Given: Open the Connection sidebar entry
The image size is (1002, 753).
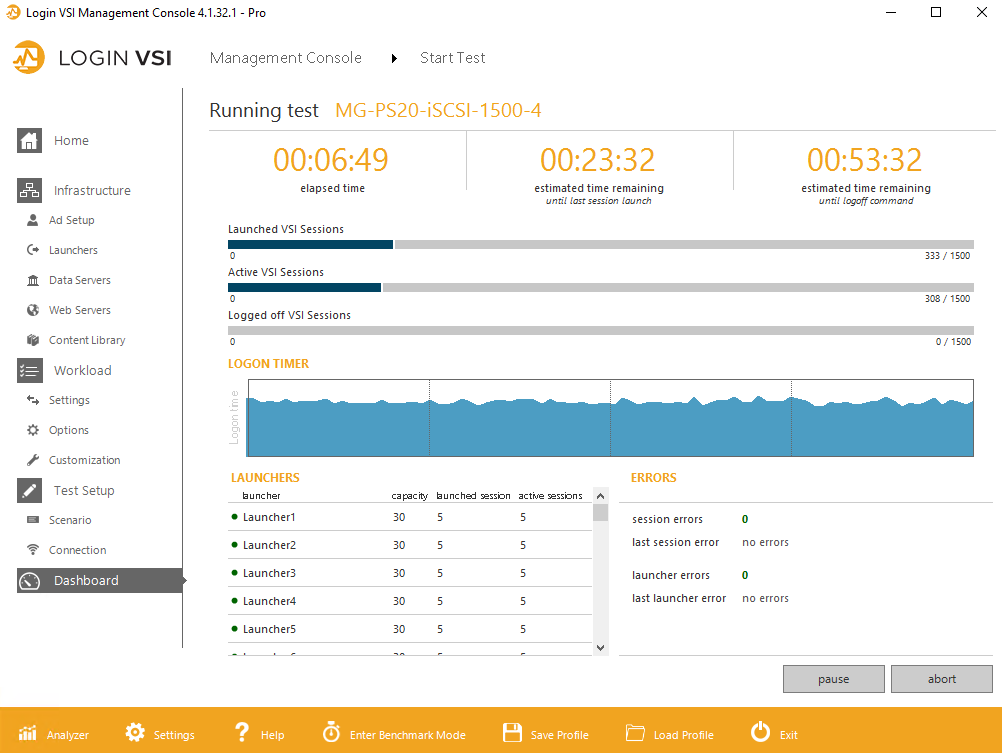Looking at the screenshot, I should coord(77,550).
